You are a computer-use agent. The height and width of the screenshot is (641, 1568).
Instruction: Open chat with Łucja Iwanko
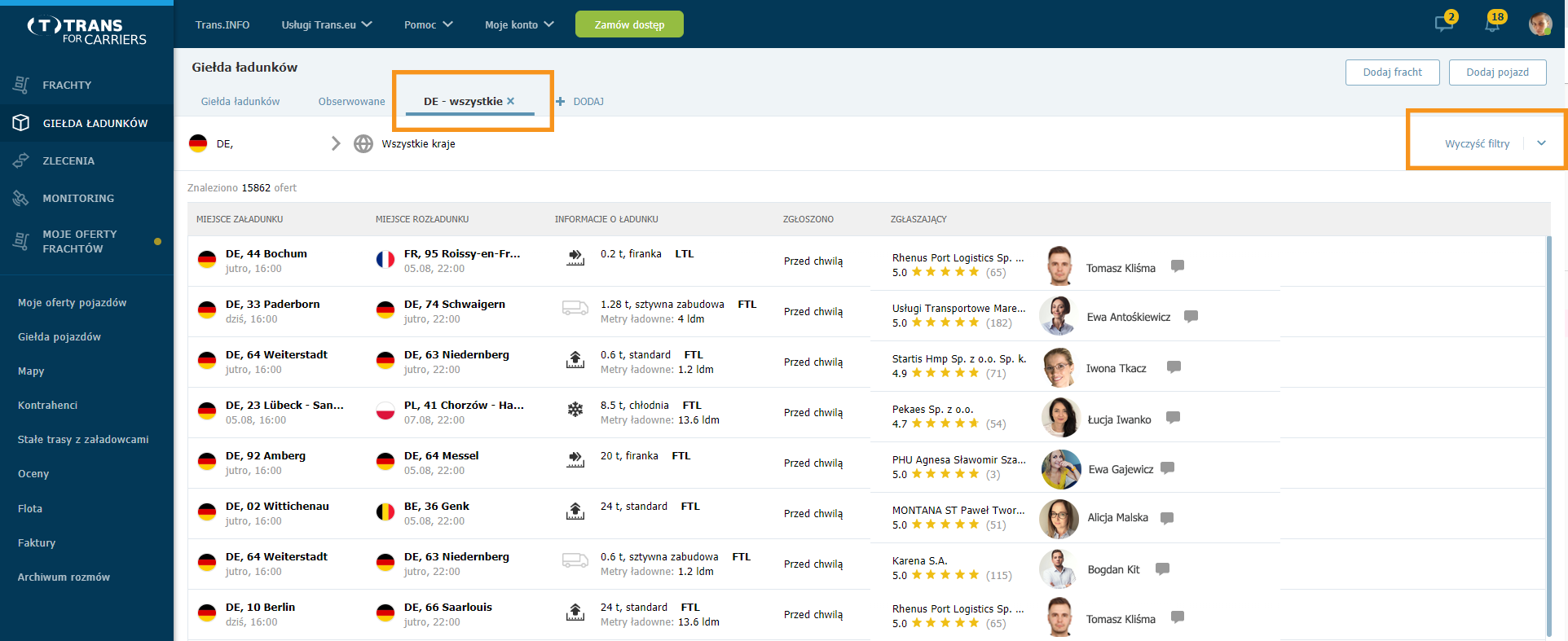point(1174,417)
